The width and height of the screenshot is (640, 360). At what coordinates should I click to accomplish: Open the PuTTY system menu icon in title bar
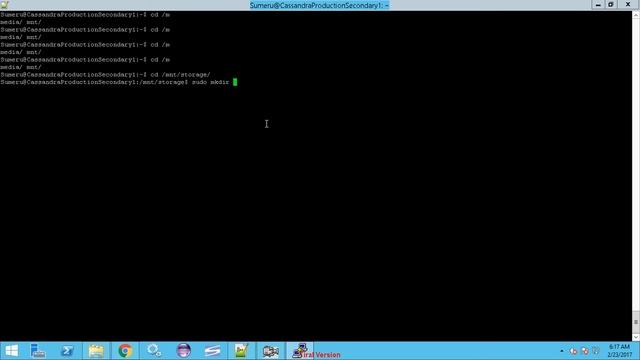[4, 5]
